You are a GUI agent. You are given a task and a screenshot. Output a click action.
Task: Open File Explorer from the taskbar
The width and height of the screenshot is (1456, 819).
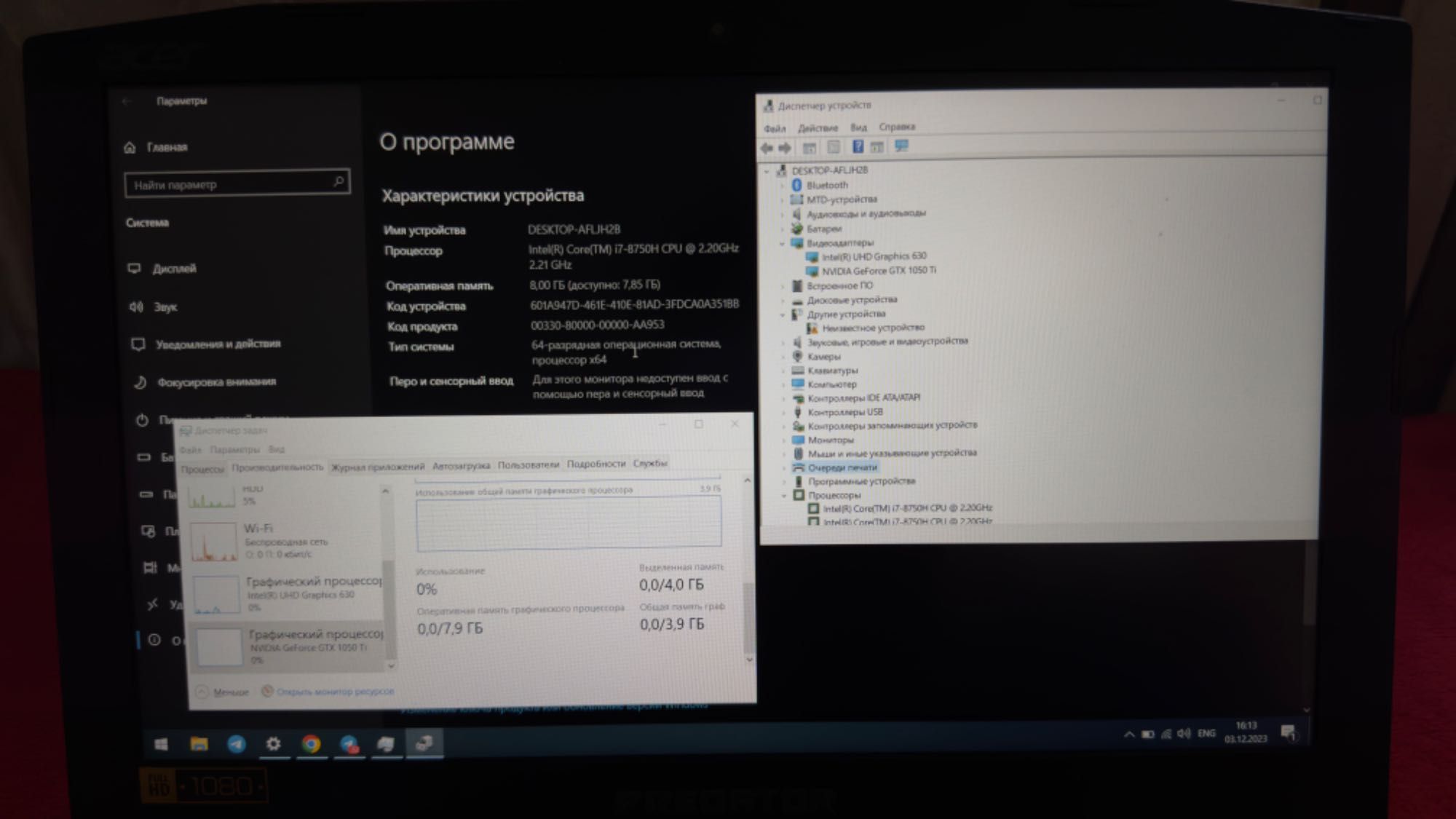(x=199, y=744)
